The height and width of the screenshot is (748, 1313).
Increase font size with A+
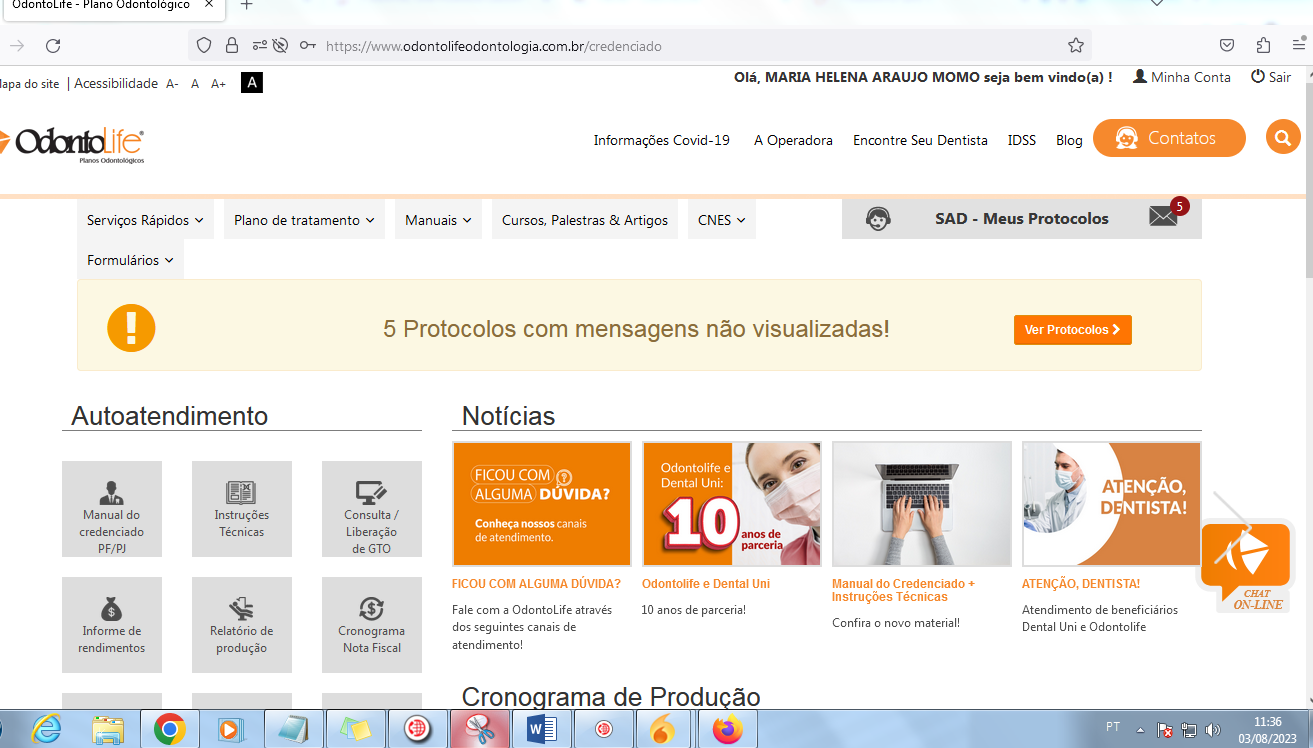pyautogui.click(x=218, y=84)
